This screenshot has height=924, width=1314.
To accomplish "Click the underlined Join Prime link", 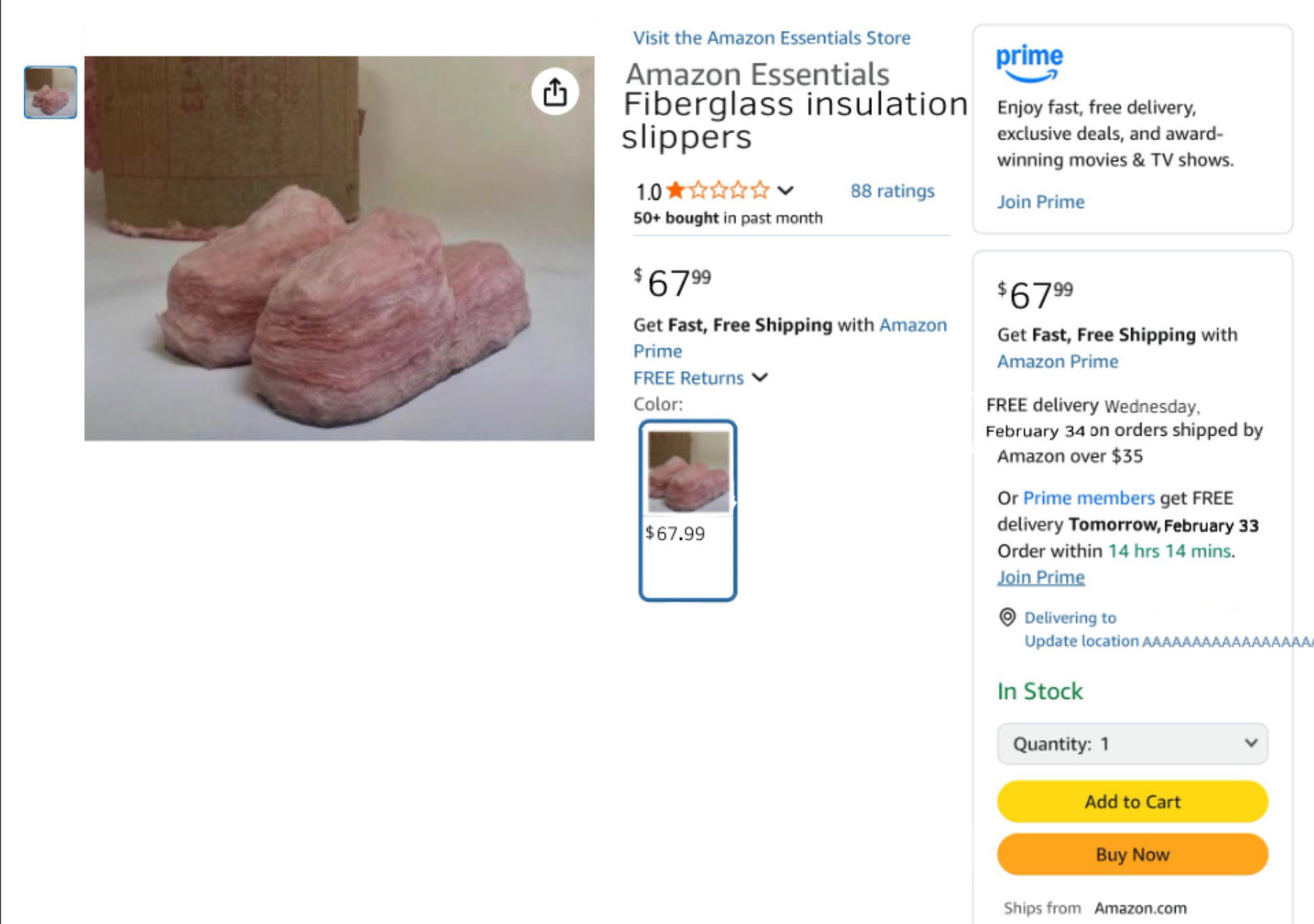I will click(x=1040, y=578).
